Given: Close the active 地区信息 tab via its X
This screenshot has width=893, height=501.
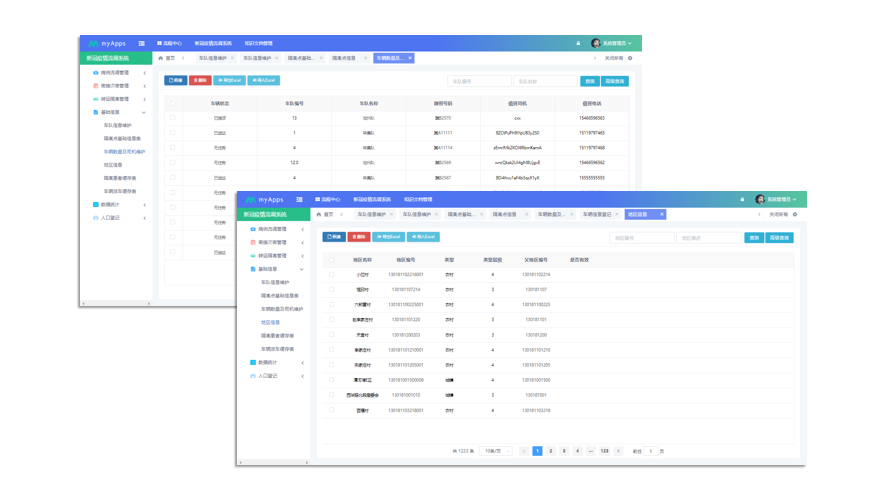Looking at the screenshot, I should pyautogui.click(x=662, y=214).
